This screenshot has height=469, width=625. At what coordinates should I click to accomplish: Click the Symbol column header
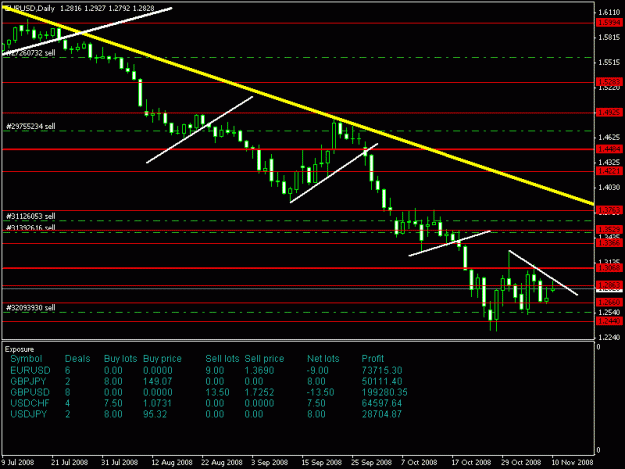point(26,359)
